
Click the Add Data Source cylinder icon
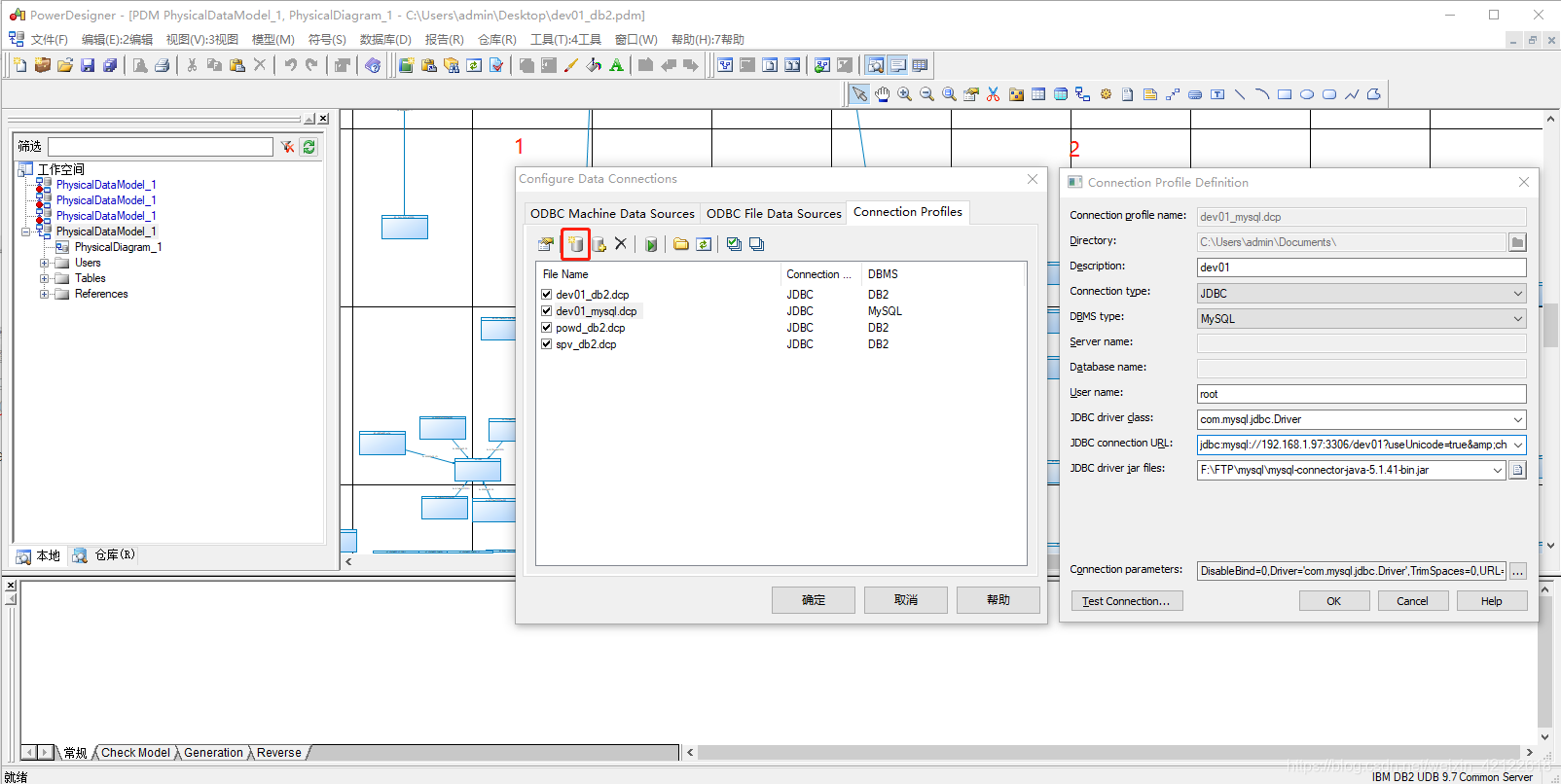pos(576,244)
